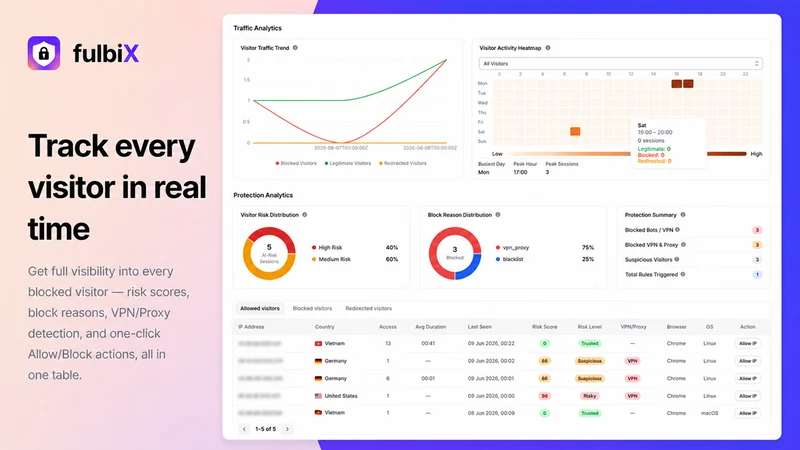Click the Country column header

tap(324, 327)
